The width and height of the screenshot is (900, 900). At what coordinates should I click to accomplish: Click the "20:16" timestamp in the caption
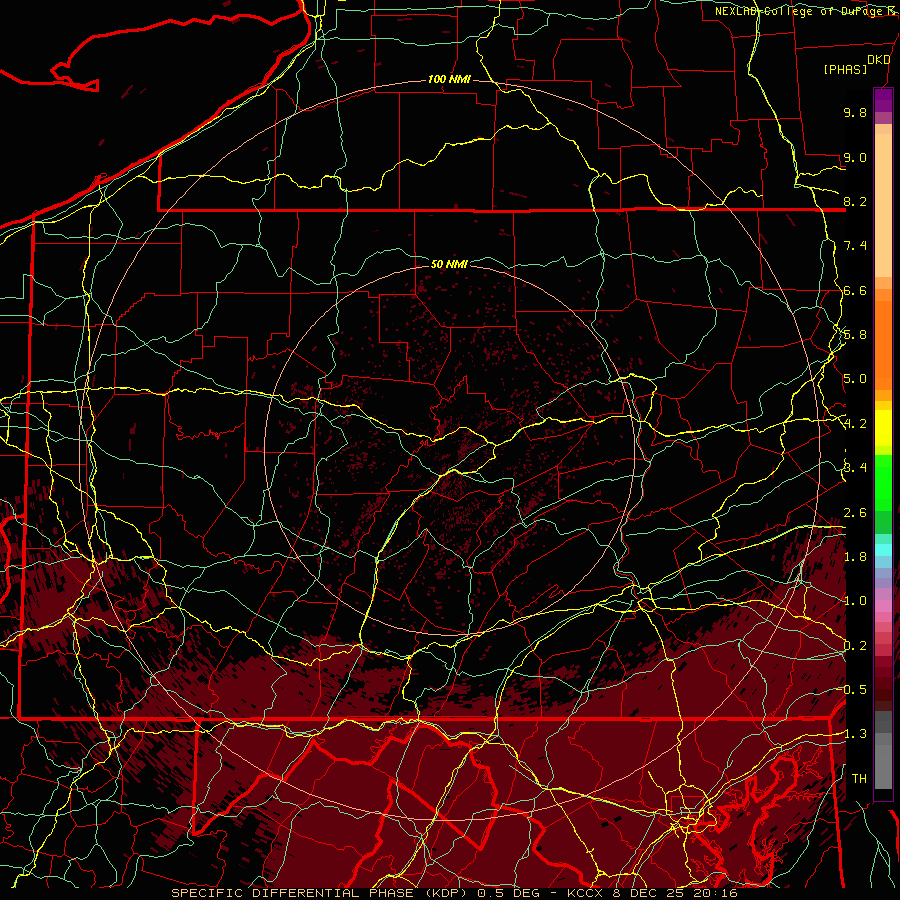717,893
